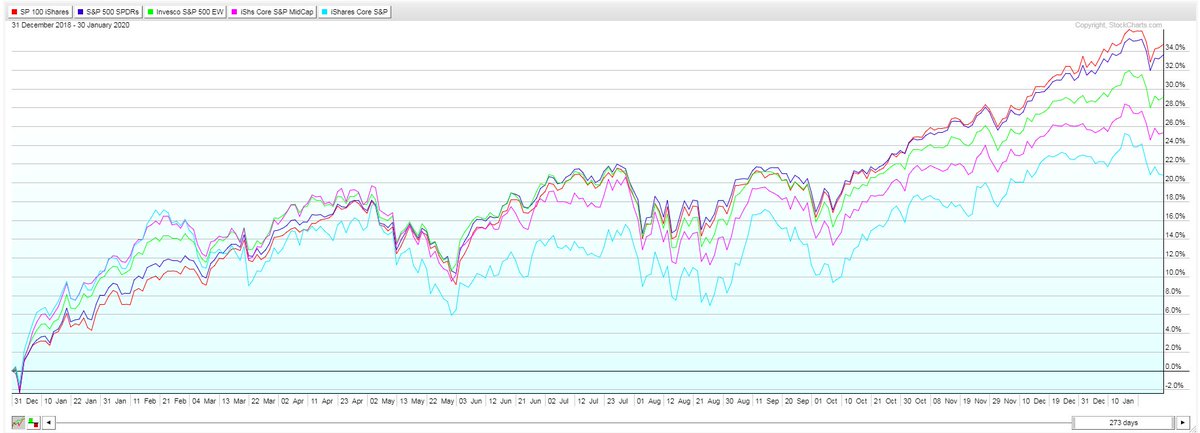Screen dimensions: 1200x433
Task: Click the 03 Jun date label
Action: tap(470, 400)
